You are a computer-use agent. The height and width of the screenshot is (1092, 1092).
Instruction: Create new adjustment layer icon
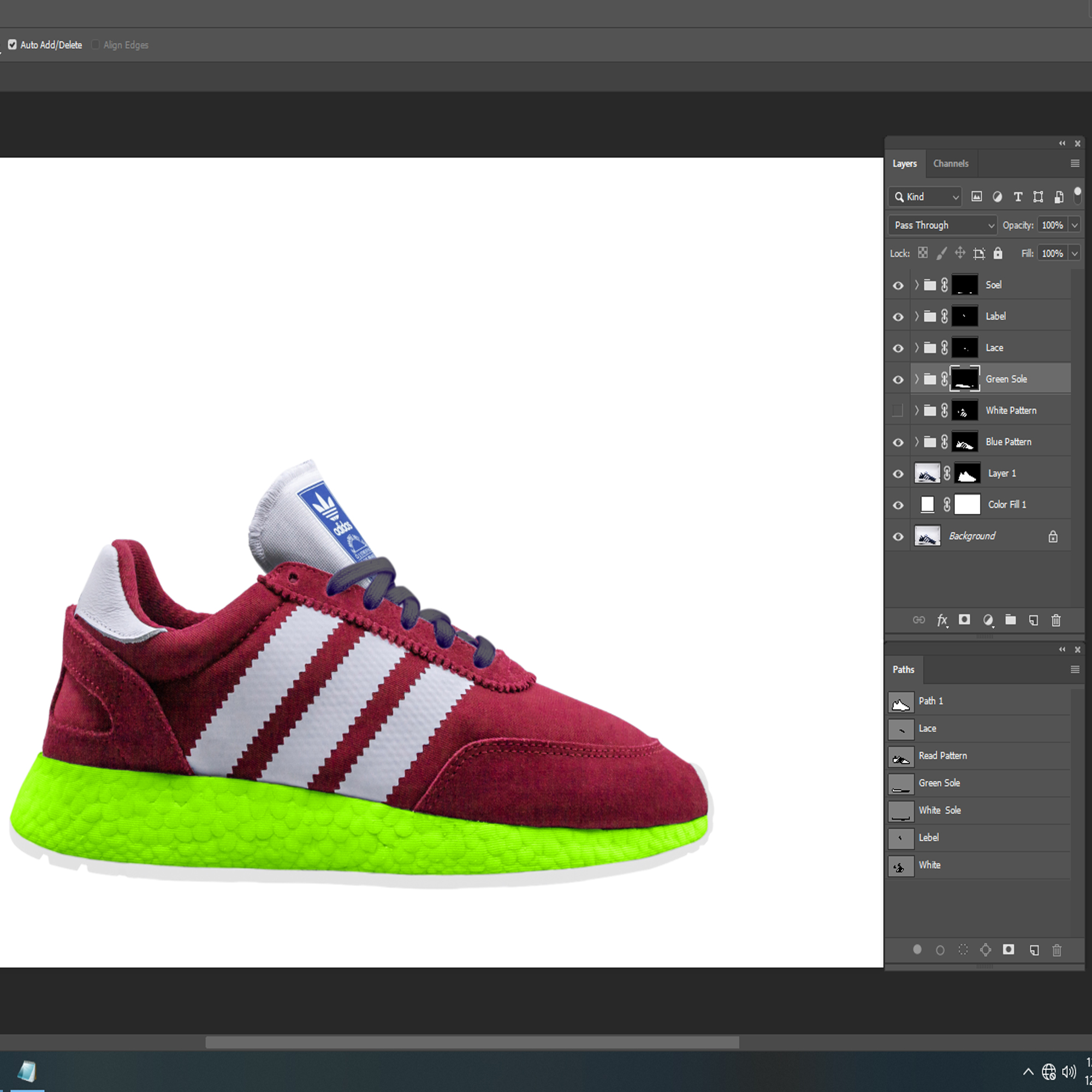pos(987,620)
